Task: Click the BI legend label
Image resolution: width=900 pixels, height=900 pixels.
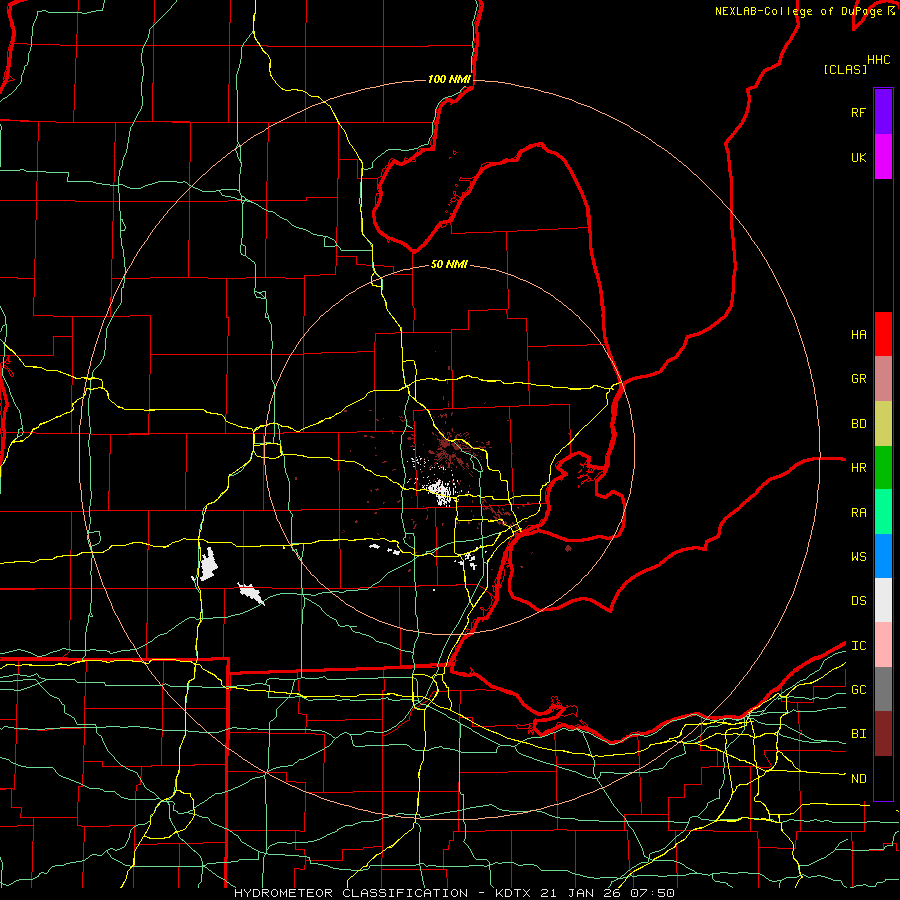Action: (x=858, y=734)
